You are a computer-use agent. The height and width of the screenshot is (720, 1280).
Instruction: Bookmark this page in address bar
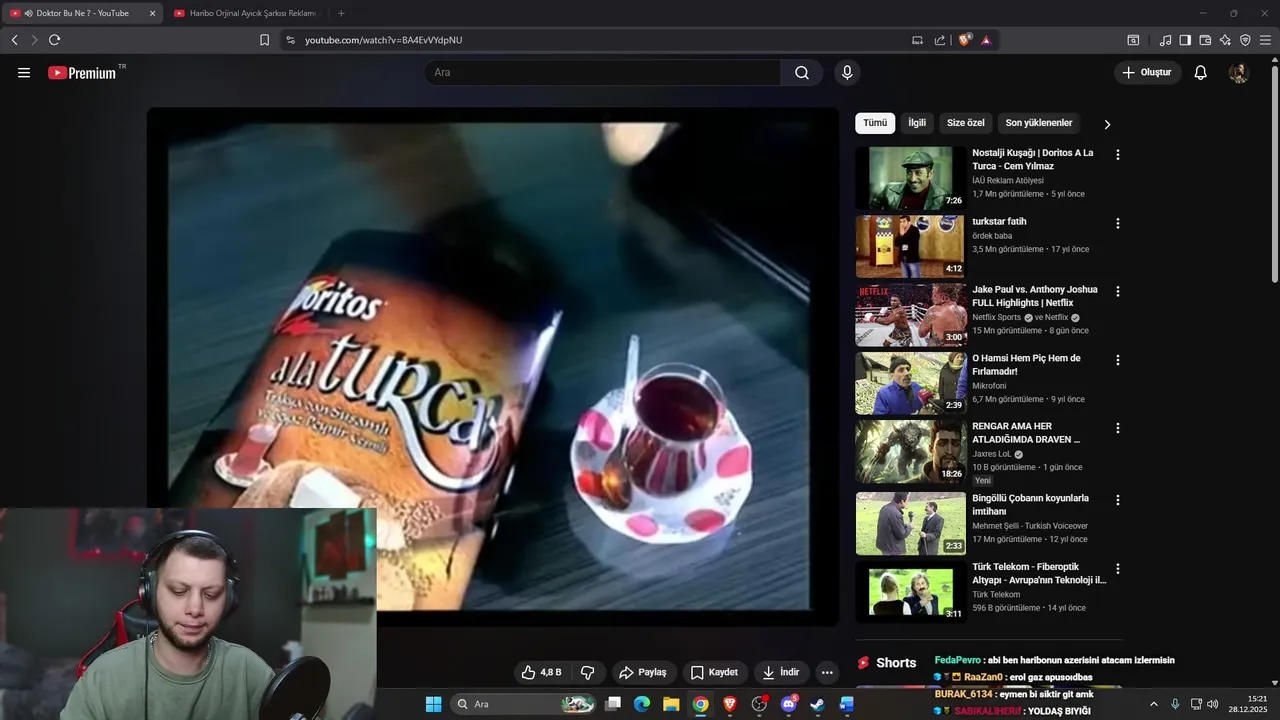[264, 40]
